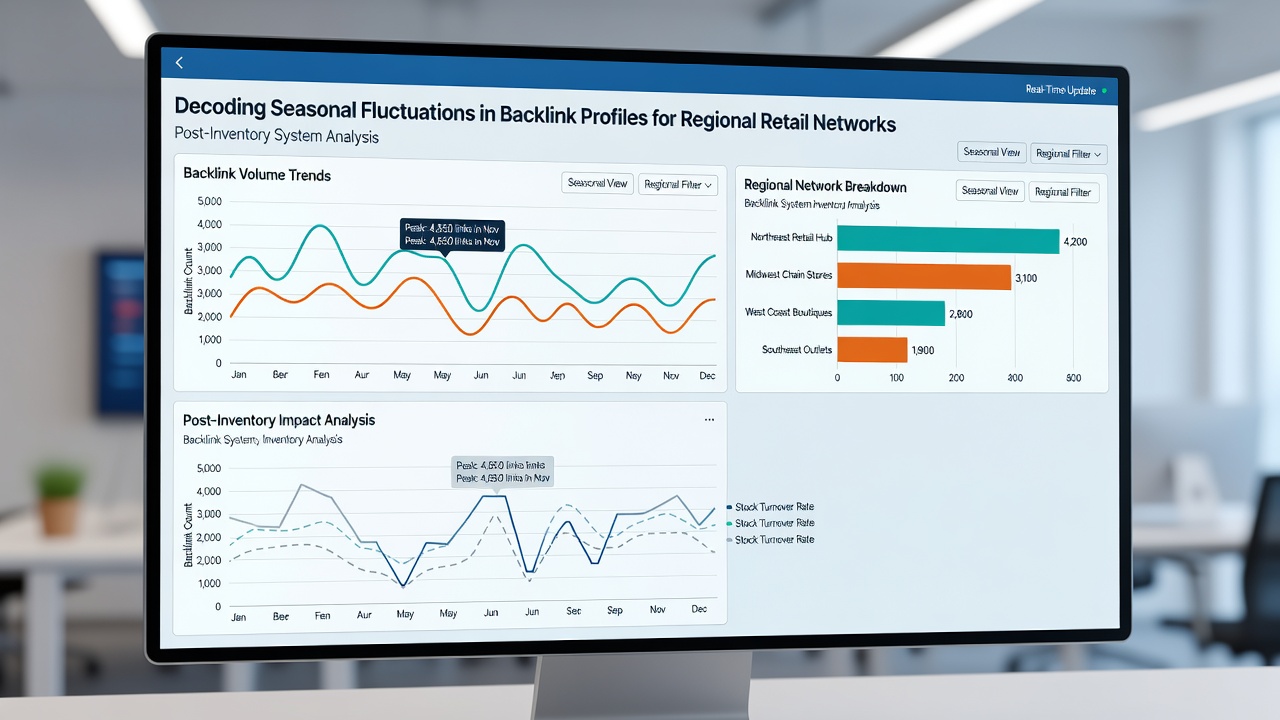Open Regional Filter in Regional Network Breakdown panel

(1063, 192)
